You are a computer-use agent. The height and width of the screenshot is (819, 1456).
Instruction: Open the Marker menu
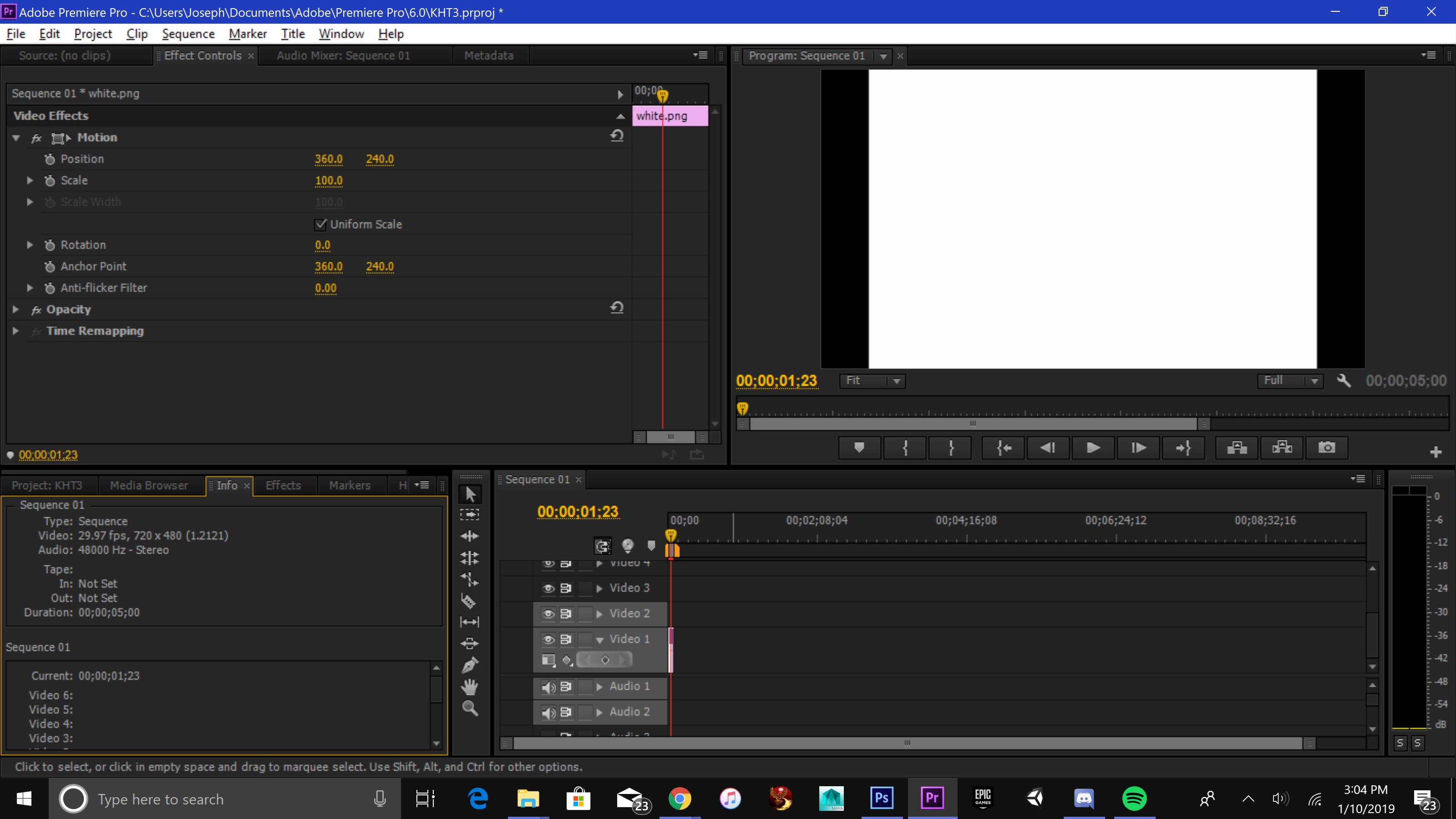[x=248, y=34]
